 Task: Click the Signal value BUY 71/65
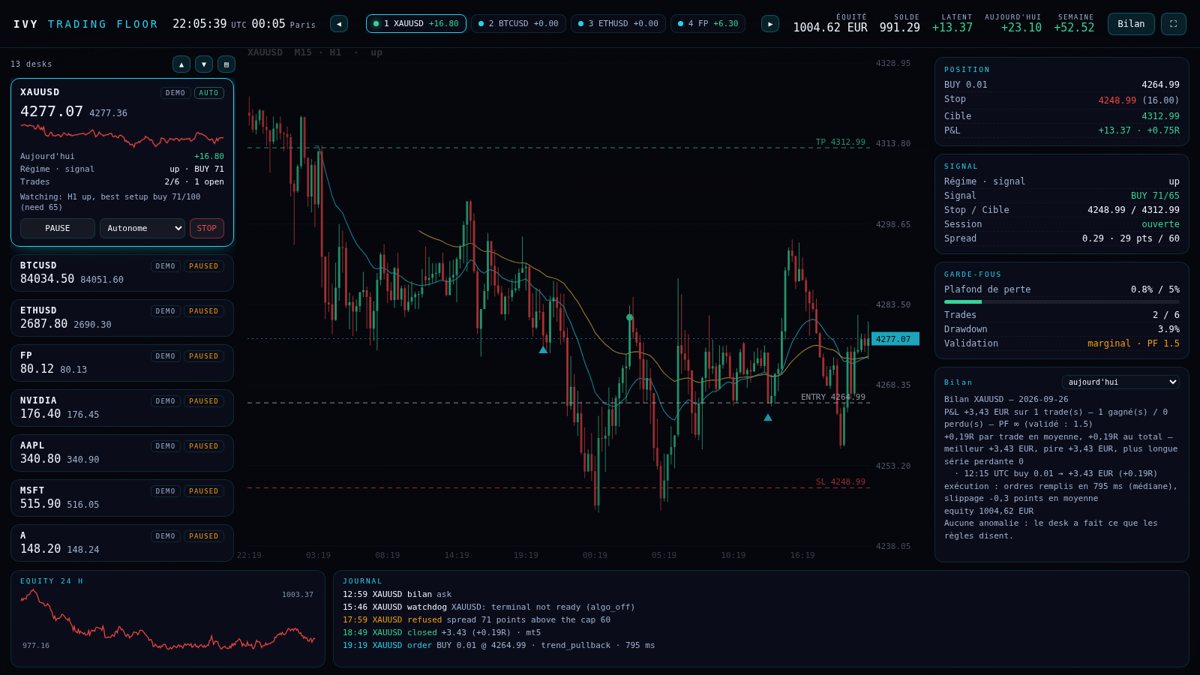click(1155, 196)
